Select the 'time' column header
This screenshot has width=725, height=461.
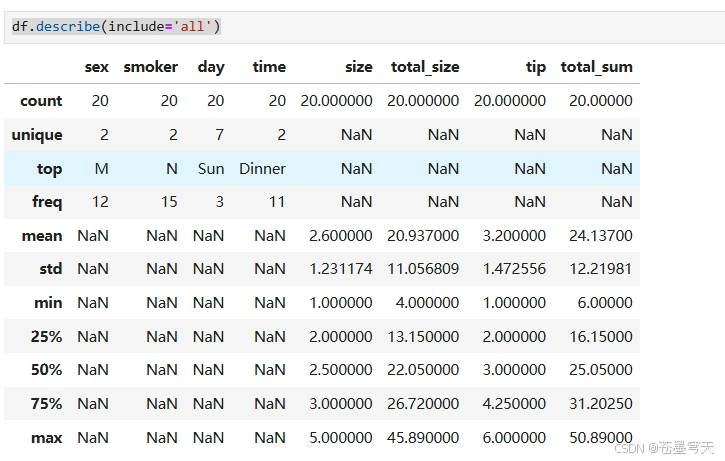click(x=269, y=67)
